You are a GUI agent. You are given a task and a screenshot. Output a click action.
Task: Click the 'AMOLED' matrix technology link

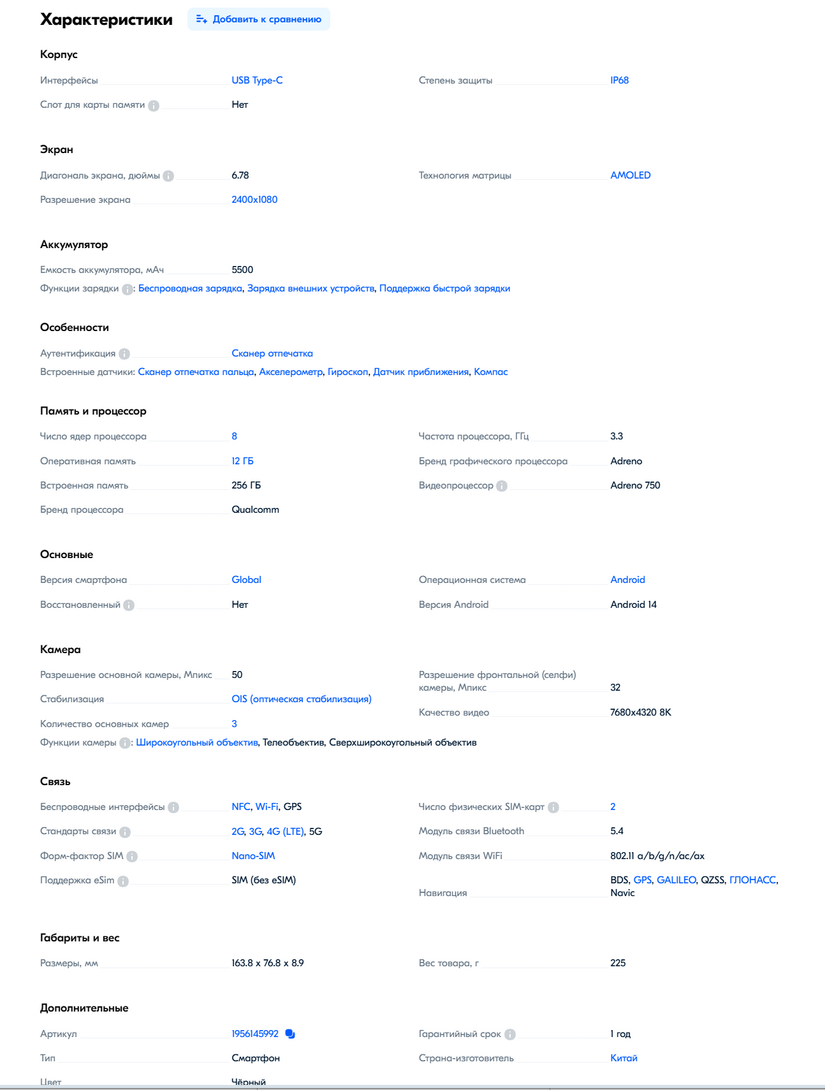click(x=630, y=175)
